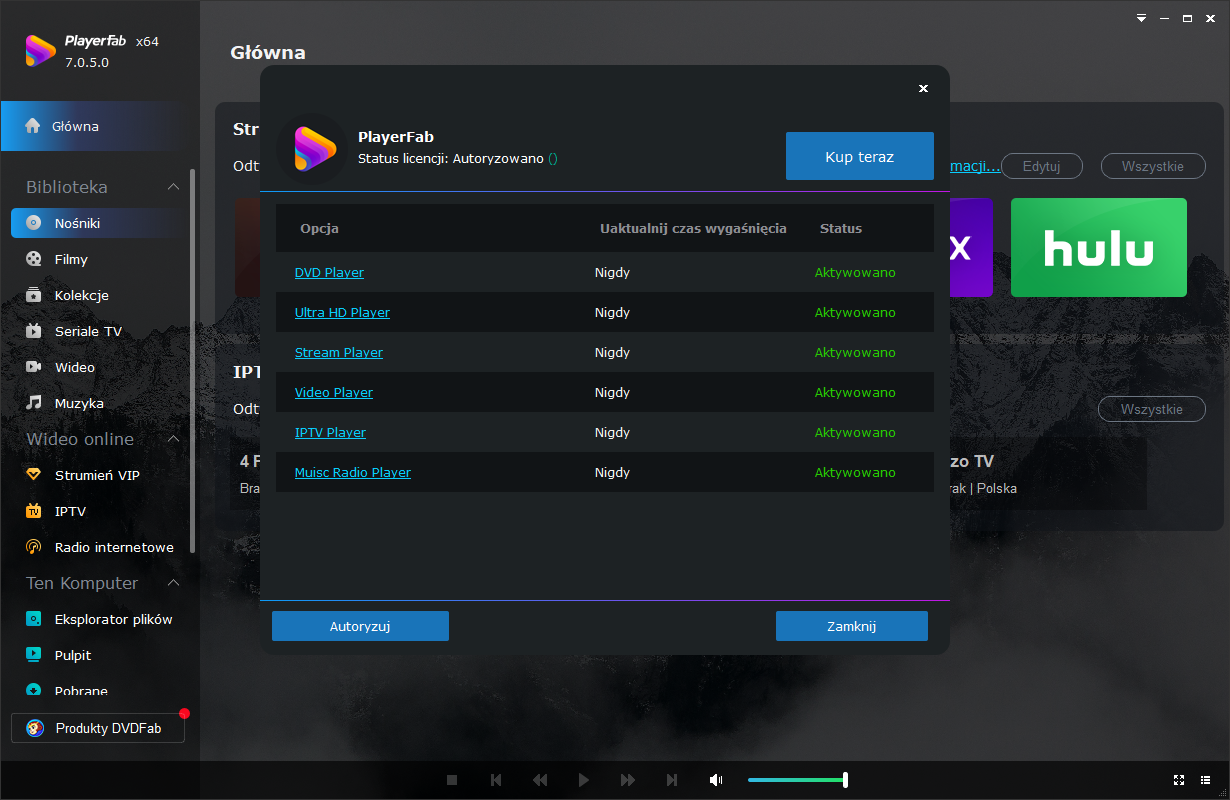
Task: Click the previous track button
Action: point(496,780)
